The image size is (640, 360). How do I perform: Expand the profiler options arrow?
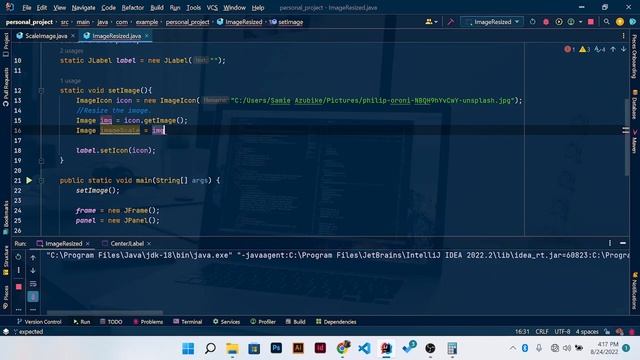tap(580, 22)
